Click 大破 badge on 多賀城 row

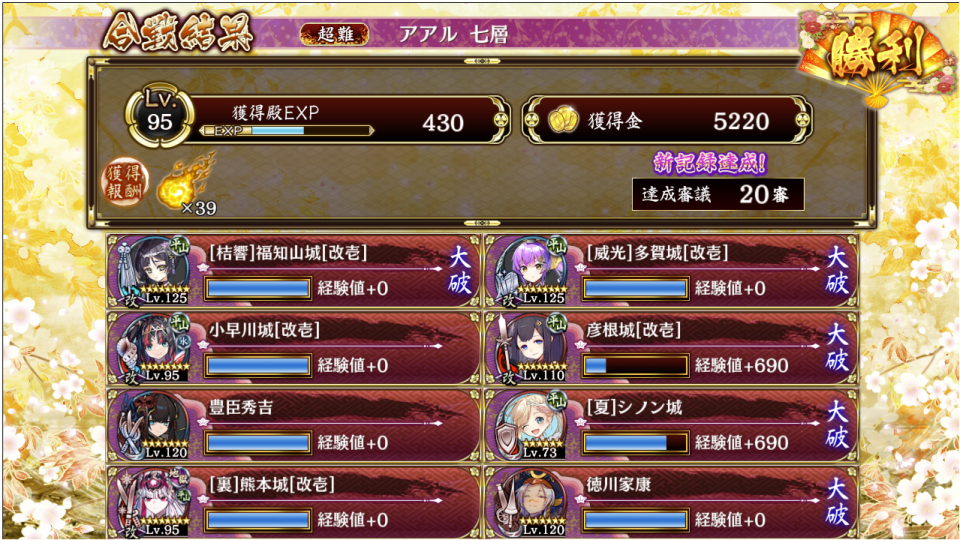(x=836, y=271)
